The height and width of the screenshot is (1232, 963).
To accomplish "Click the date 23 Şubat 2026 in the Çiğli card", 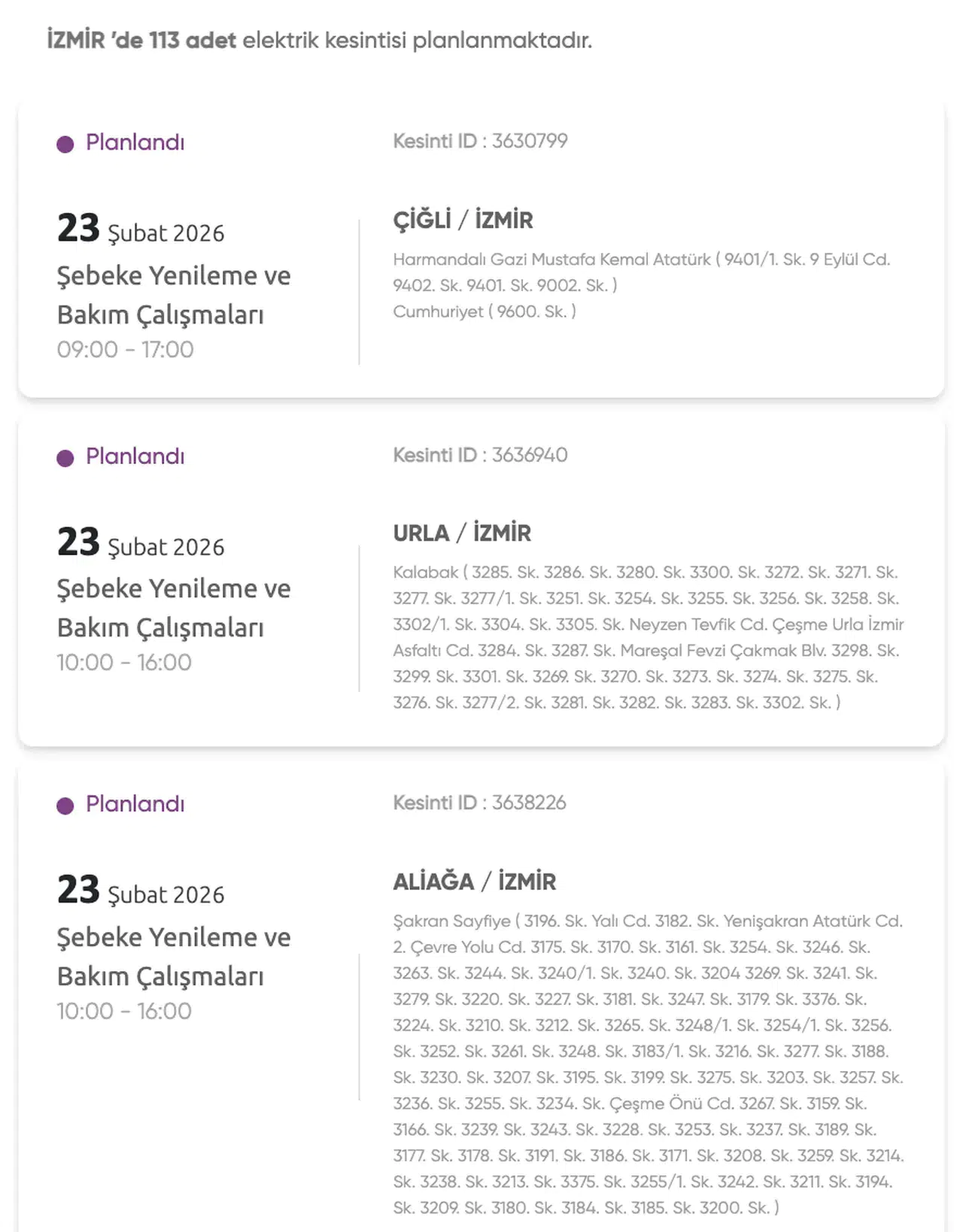I will (141, 229).
